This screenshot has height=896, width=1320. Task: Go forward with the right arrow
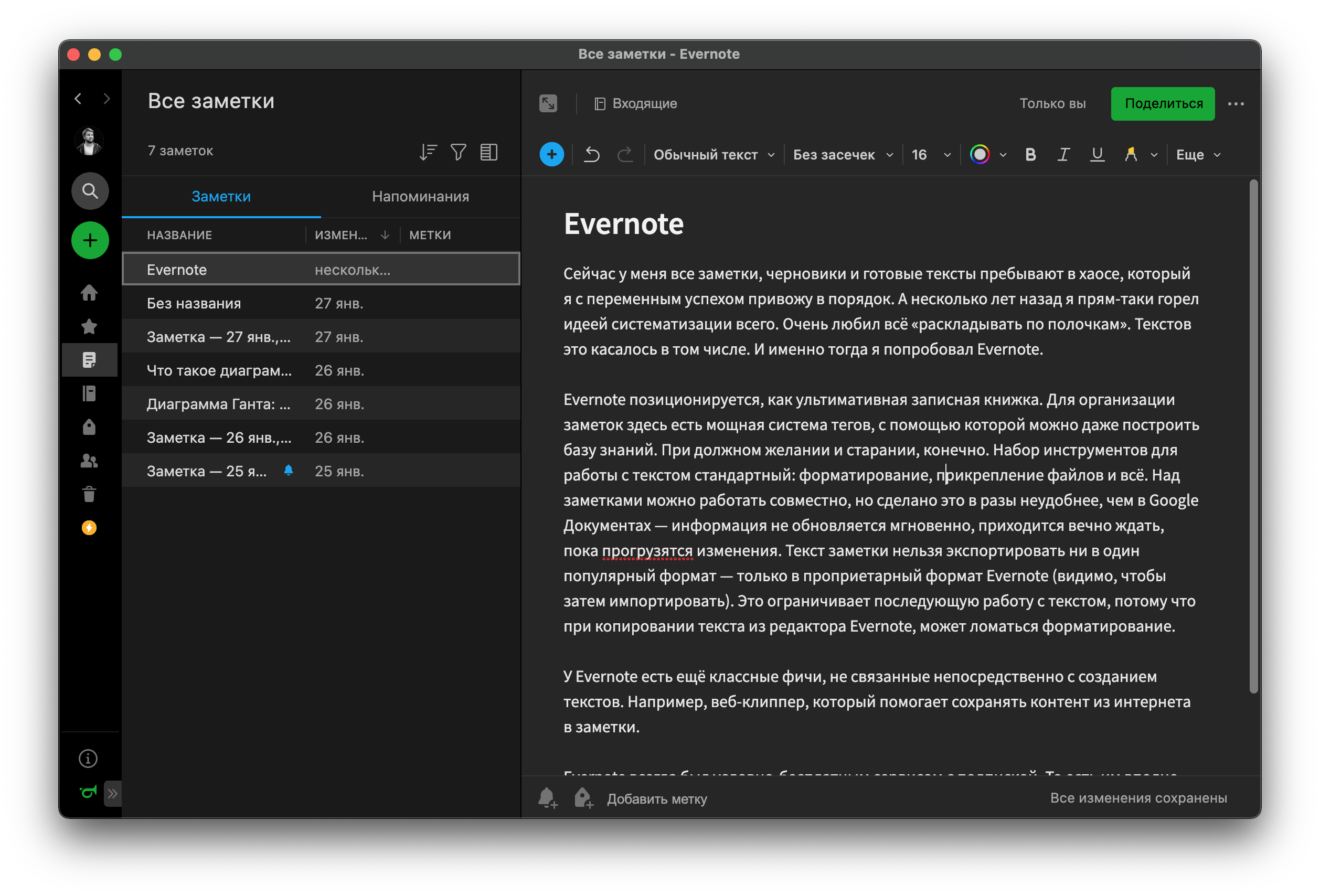tap(106, 99)
